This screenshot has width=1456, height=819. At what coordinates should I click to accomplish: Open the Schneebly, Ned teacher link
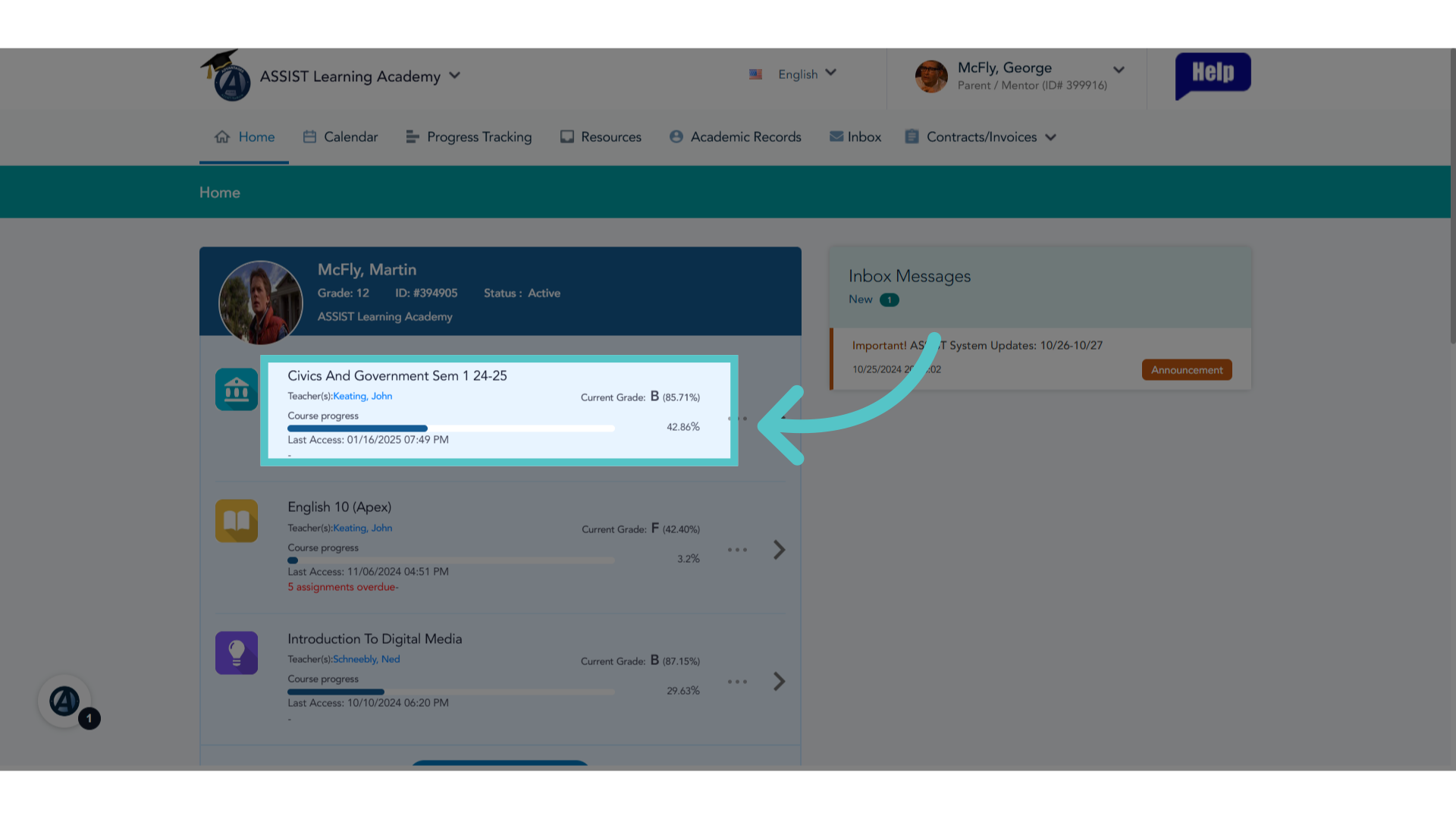366,659
